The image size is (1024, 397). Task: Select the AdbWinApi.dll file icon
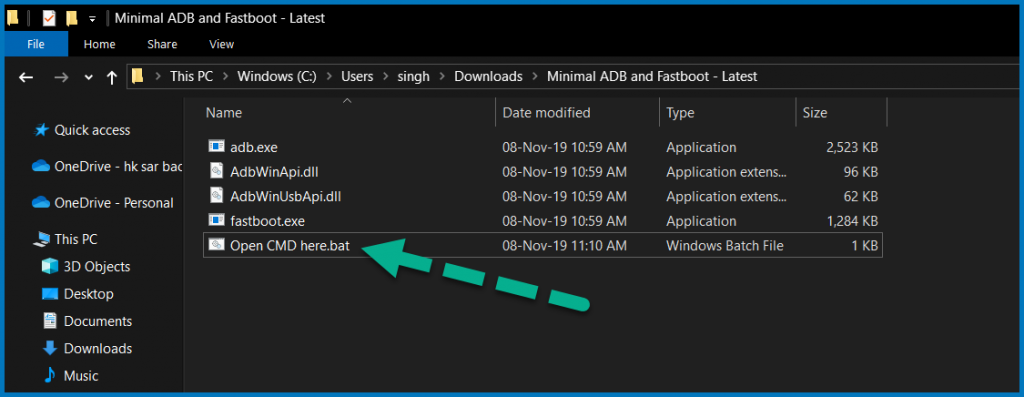(216, 171)
